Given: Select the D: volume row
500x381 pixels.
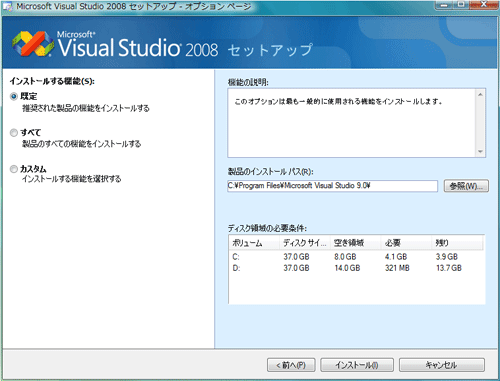Looking at the screenshot, I should point(356,268).
